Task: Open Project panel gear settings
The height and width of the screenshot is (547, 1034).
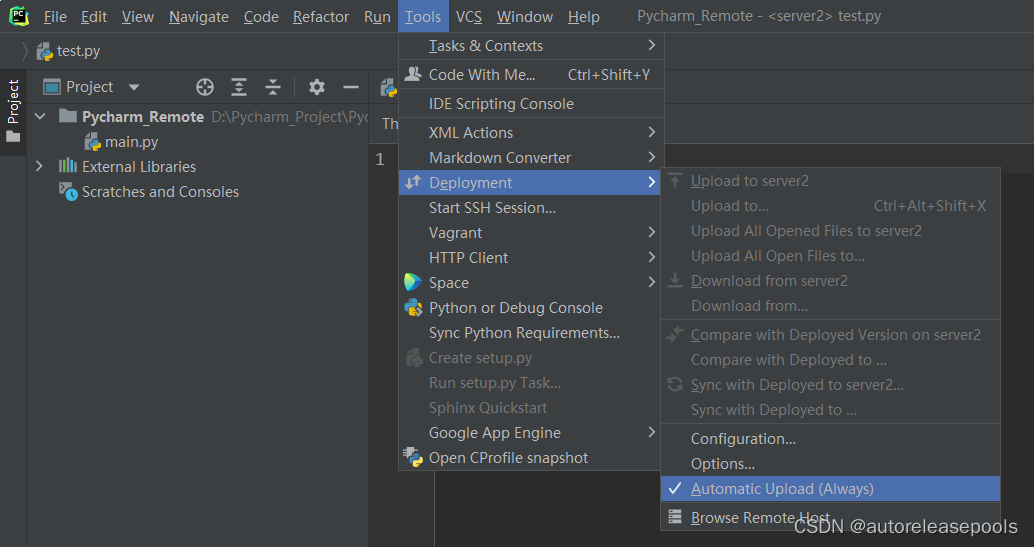Action: 317,87
